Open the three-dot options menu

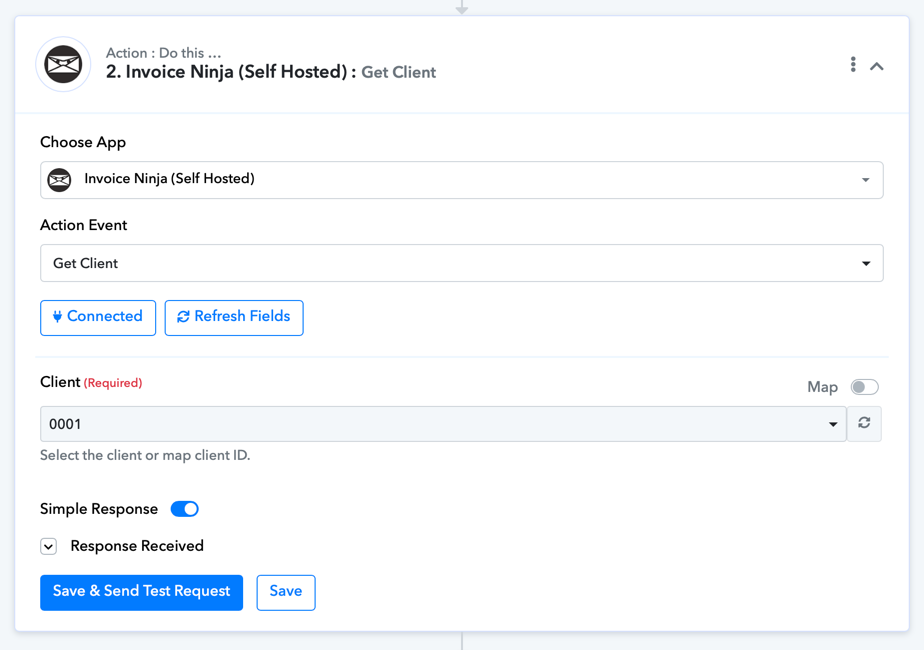853,64
